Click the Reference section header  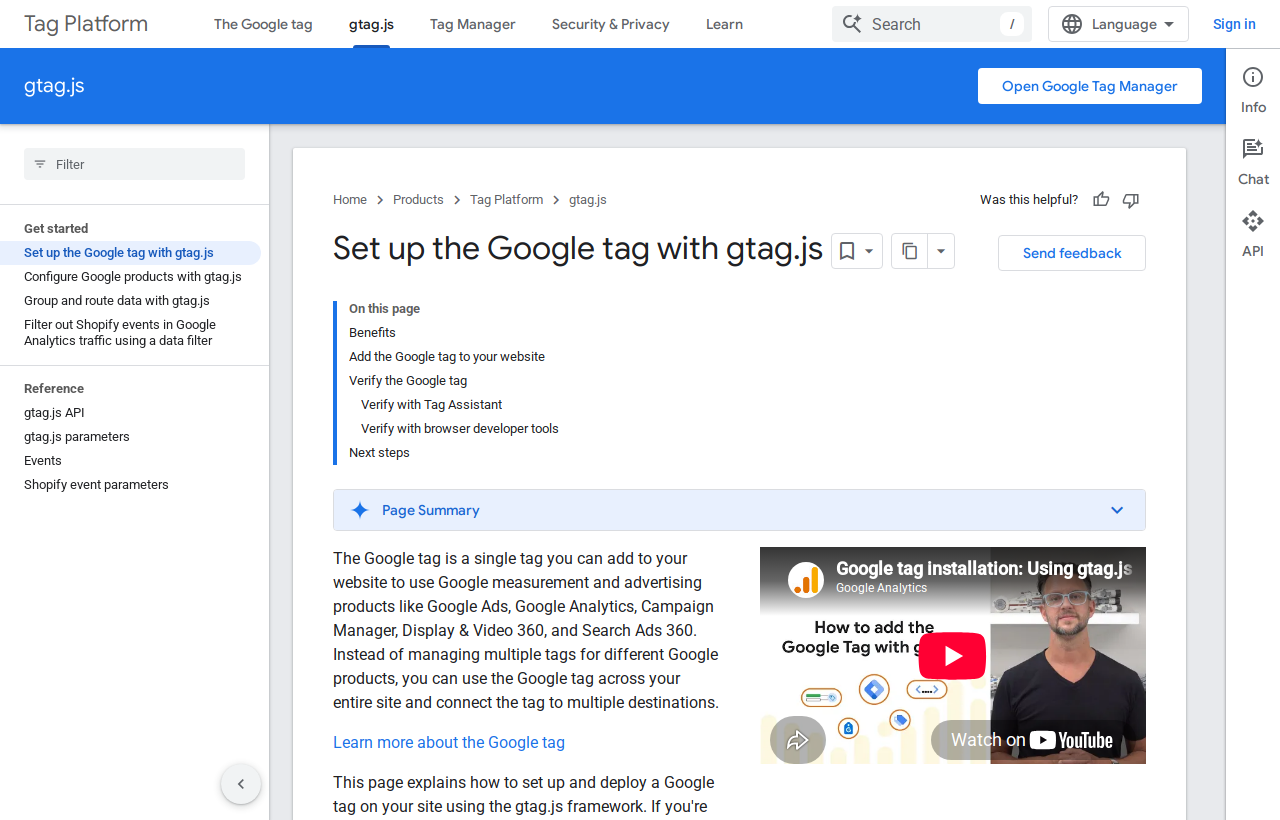pos(54,389)
